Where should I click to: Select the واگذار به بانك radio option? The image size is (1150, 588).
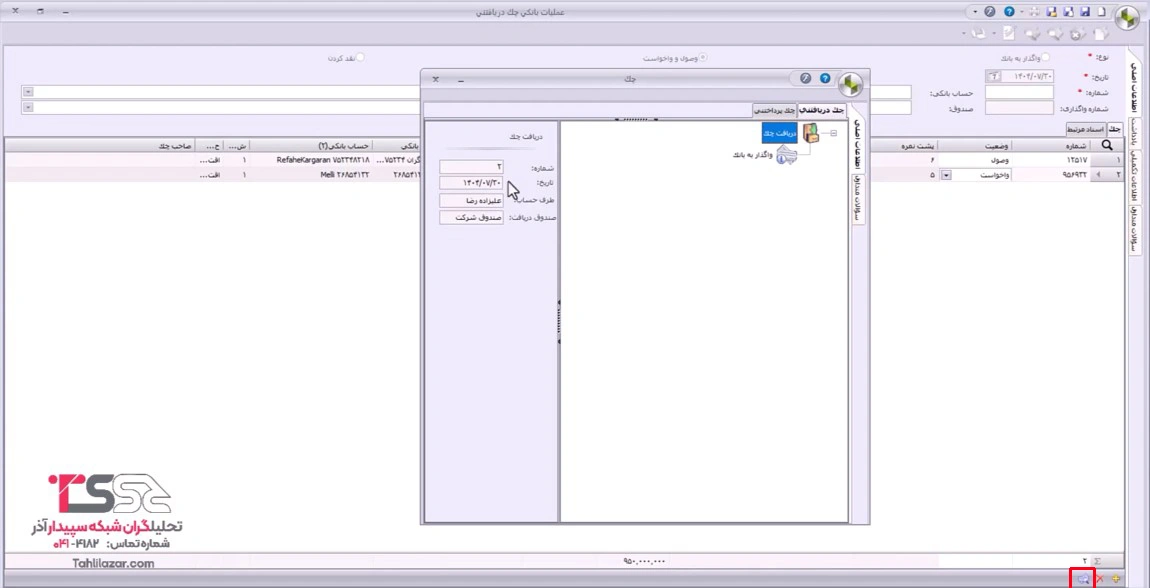(1046, 57)
